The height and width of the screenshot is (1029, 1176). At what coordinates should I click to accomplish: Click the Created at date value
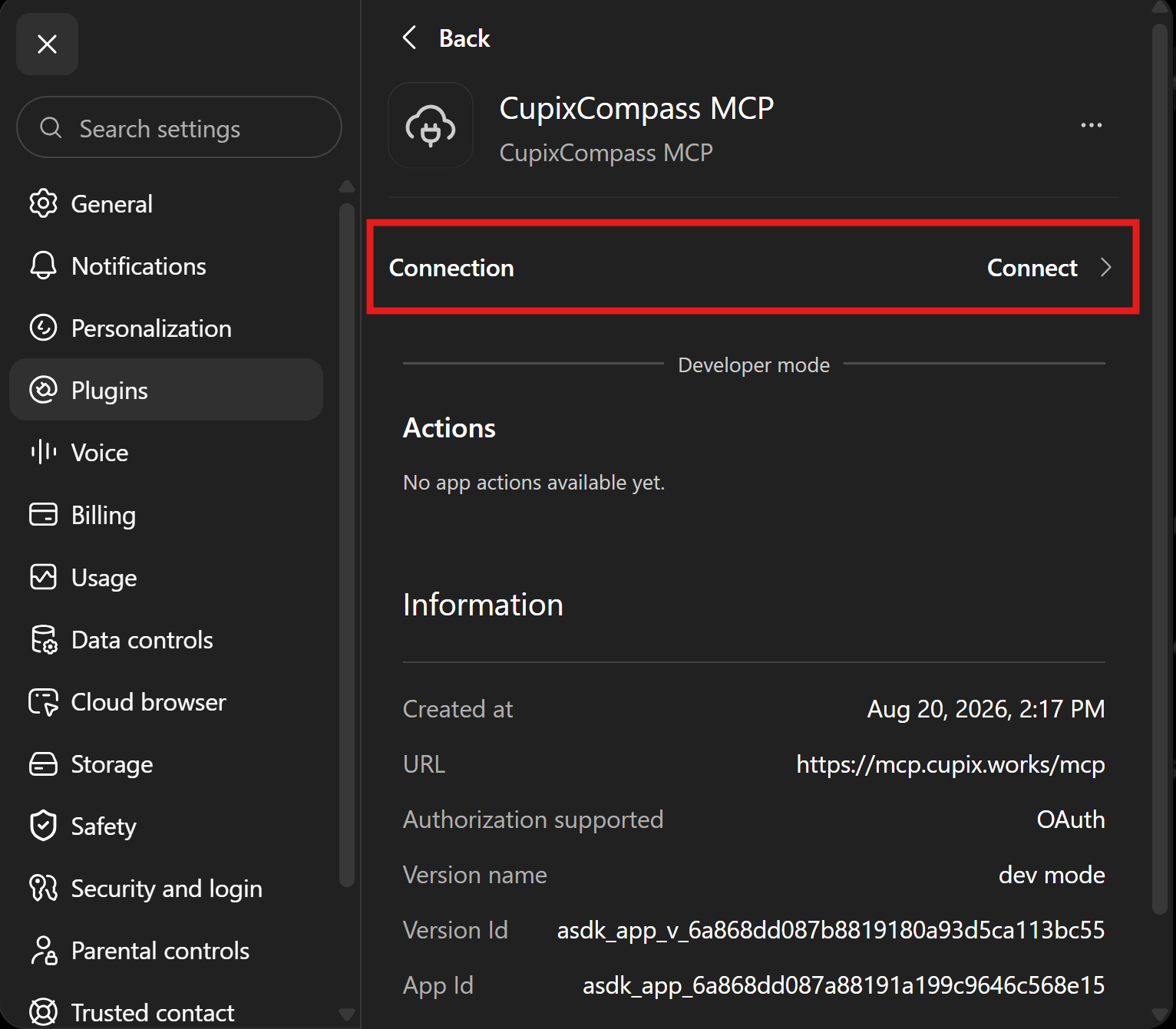(986, 709)
